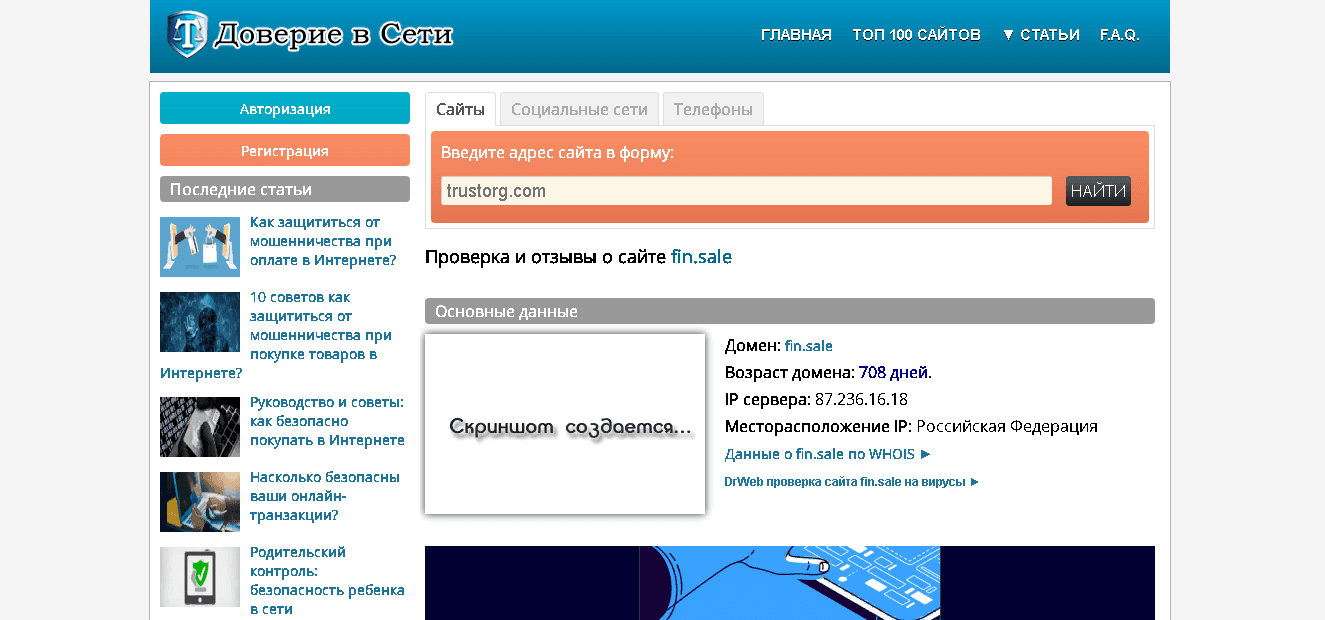Image resolution: width=1325 pixels, height=620 pixels.
Task: Open the ГЛАВНАЯ menu item
Action: pos(796,33)
